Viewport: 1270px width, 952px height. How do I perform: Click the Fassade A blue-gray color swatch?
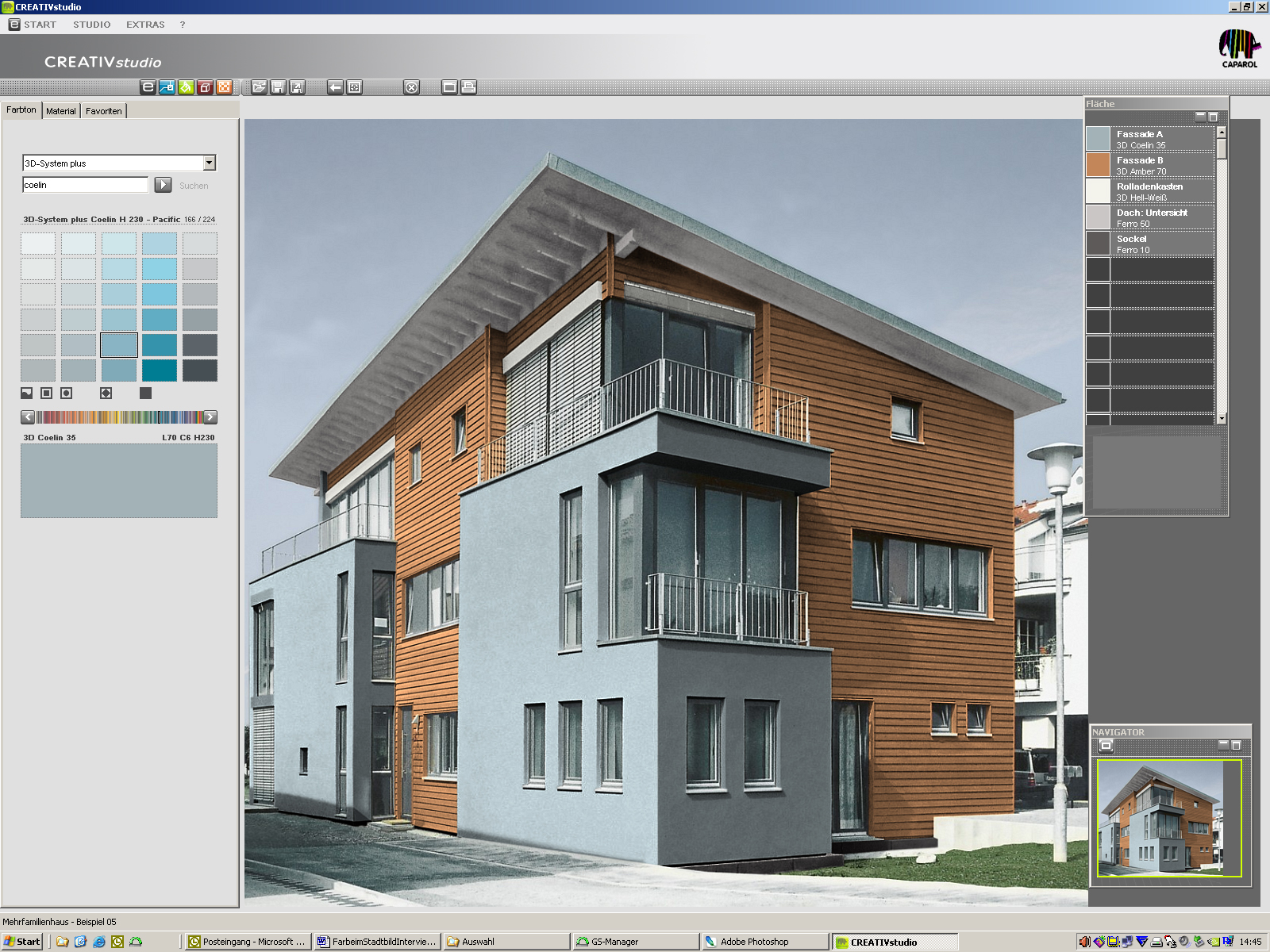tap(1098, 139)
